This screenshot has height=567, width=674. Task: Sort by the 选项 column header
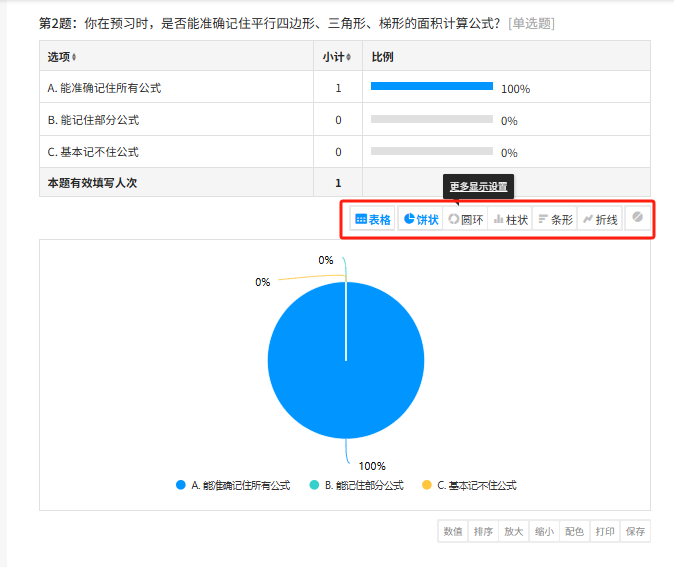[61, 57]
